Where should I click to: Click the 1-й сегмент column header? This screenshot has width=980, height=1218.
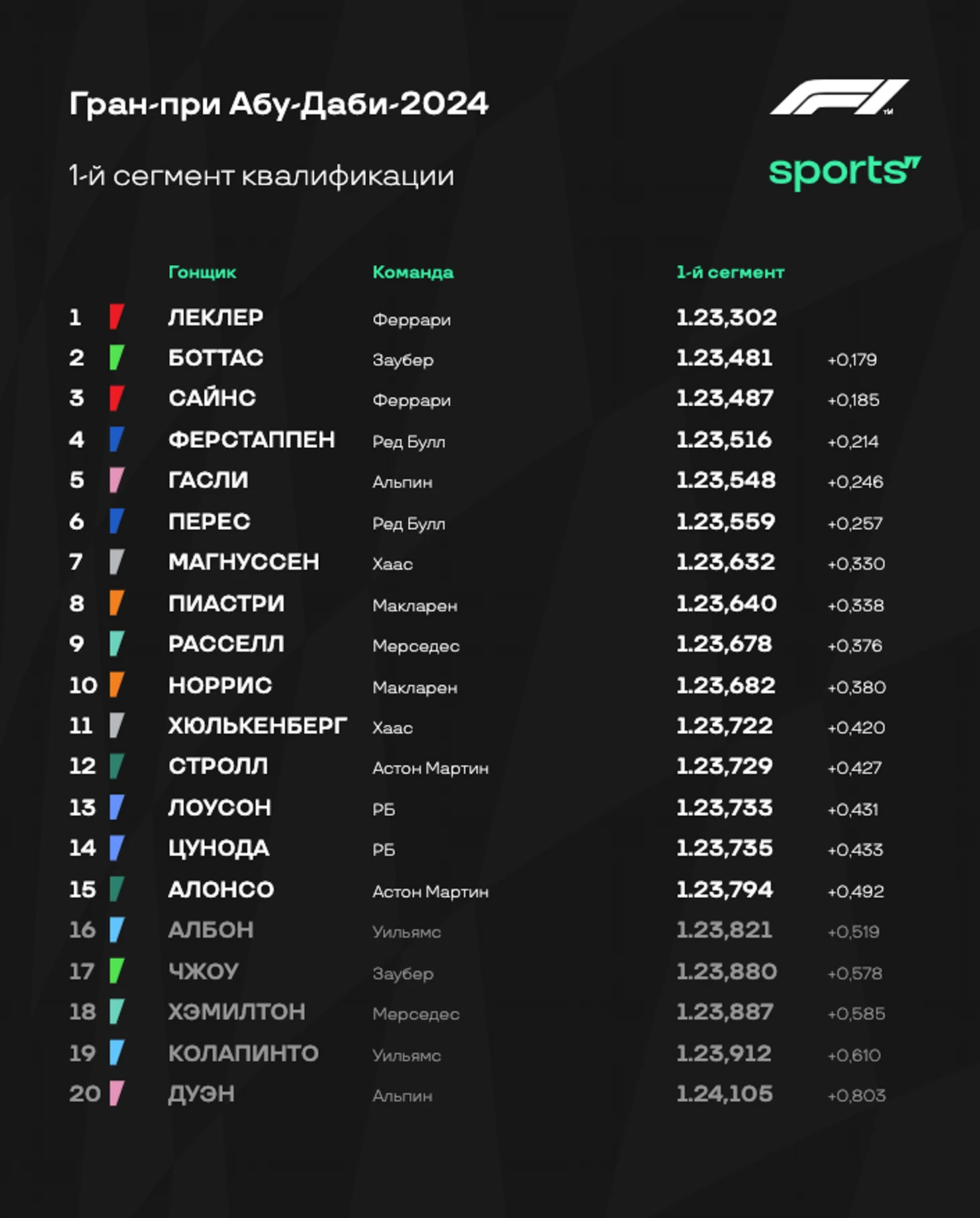point(730,272)
